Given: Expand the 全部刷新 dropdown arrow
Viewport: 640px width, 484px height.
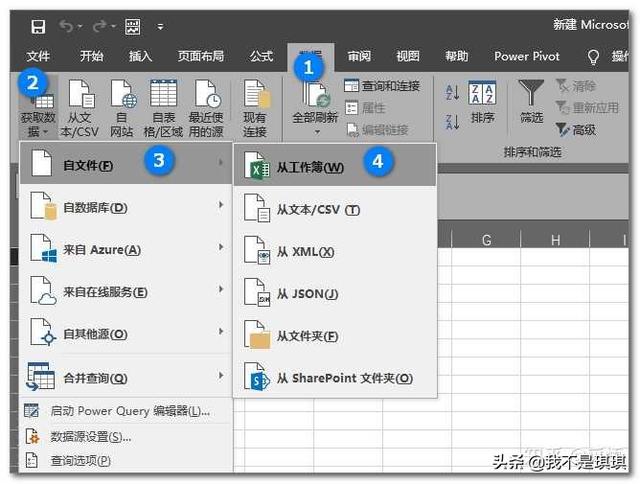Looking at the screenshot, I should pos(317,132).
